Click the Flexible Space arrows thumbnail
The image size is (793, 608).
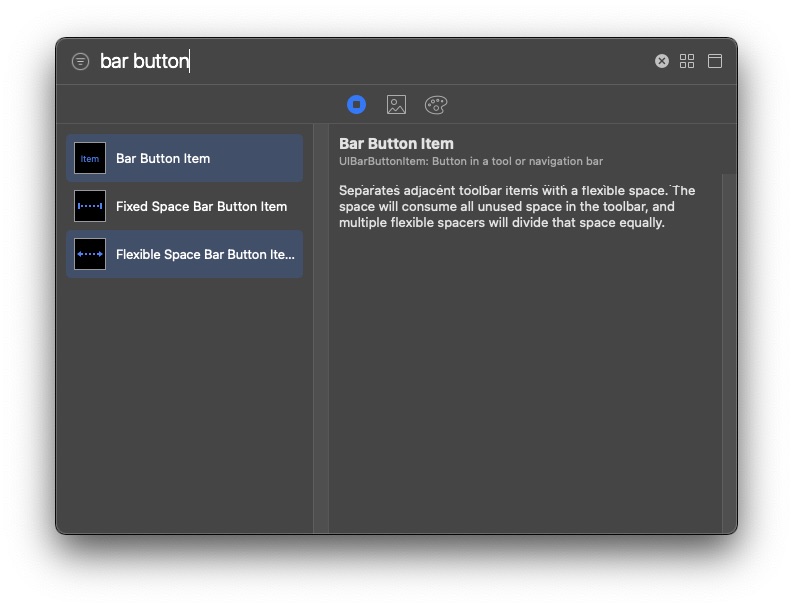coord(90,254)
